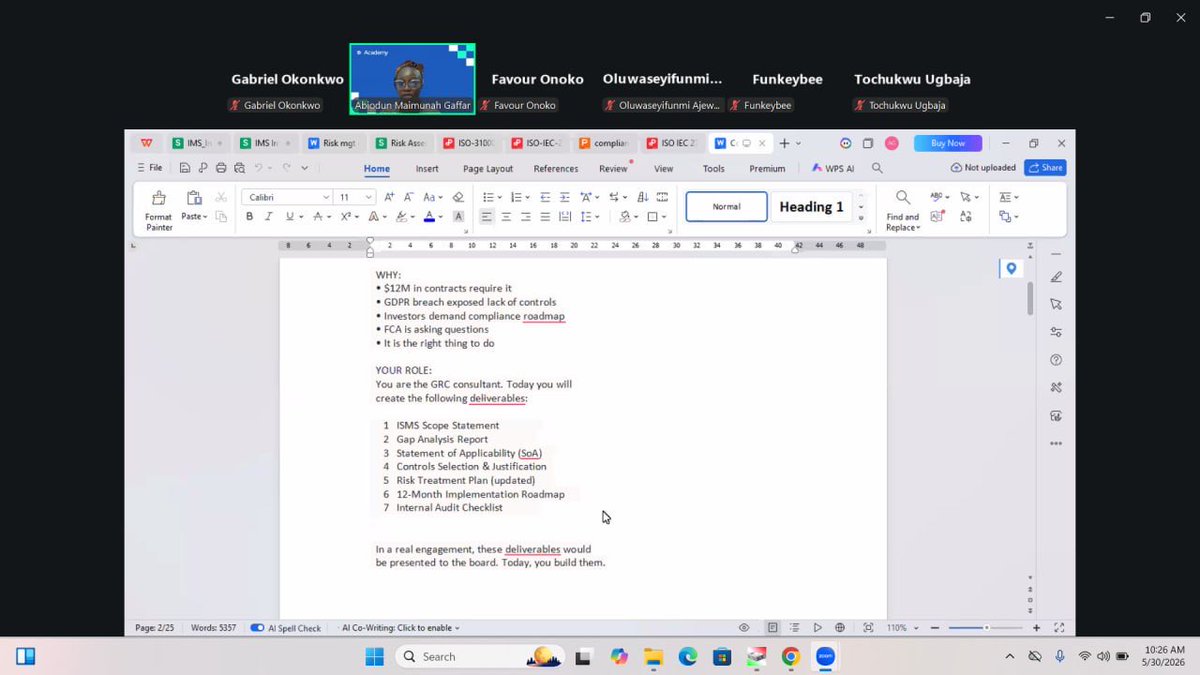
Task: Toggle the AI Spell Check switch
Action: (257, 628)
